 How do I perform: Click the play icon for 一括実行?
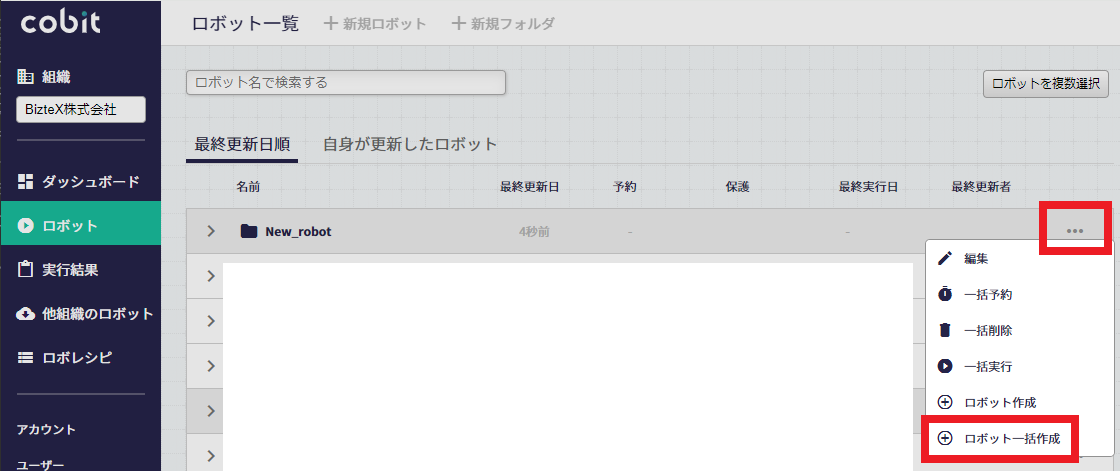[x=945, y=366]
